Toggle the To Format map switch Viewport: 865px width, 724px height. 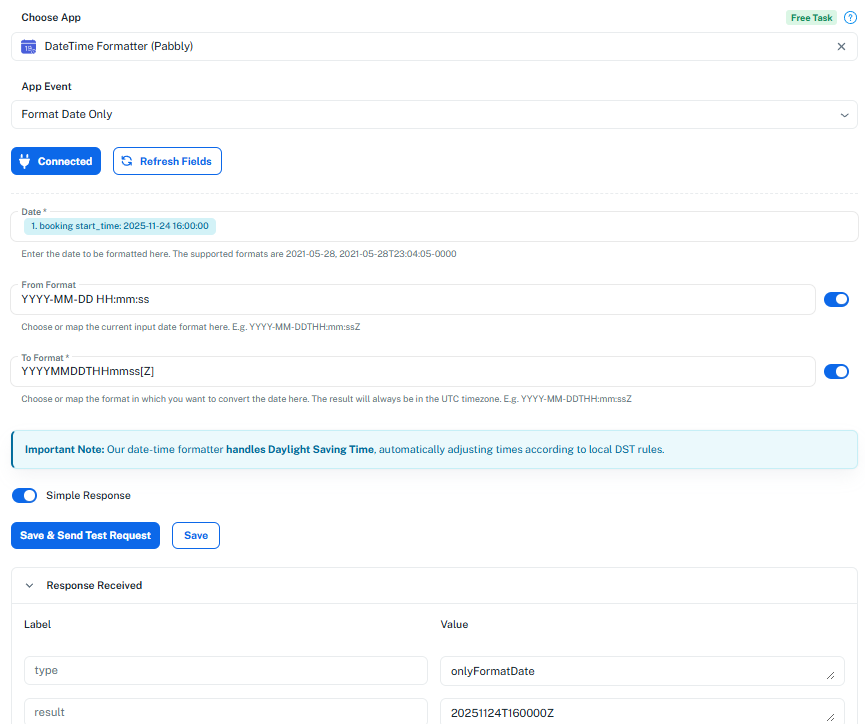pyautogui.click(x=836, y=371)
